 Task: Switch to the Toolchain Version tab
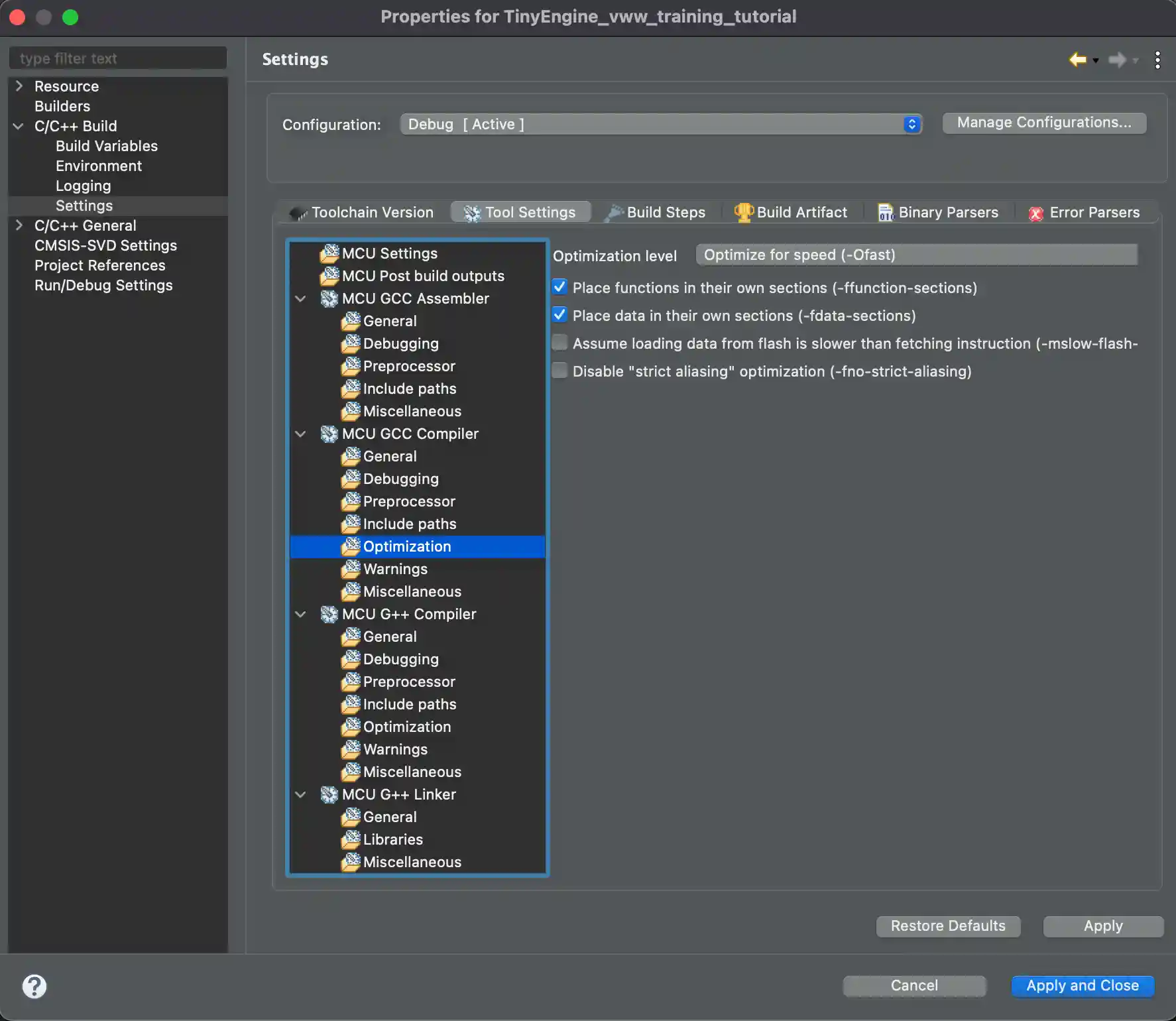(372, 212)
